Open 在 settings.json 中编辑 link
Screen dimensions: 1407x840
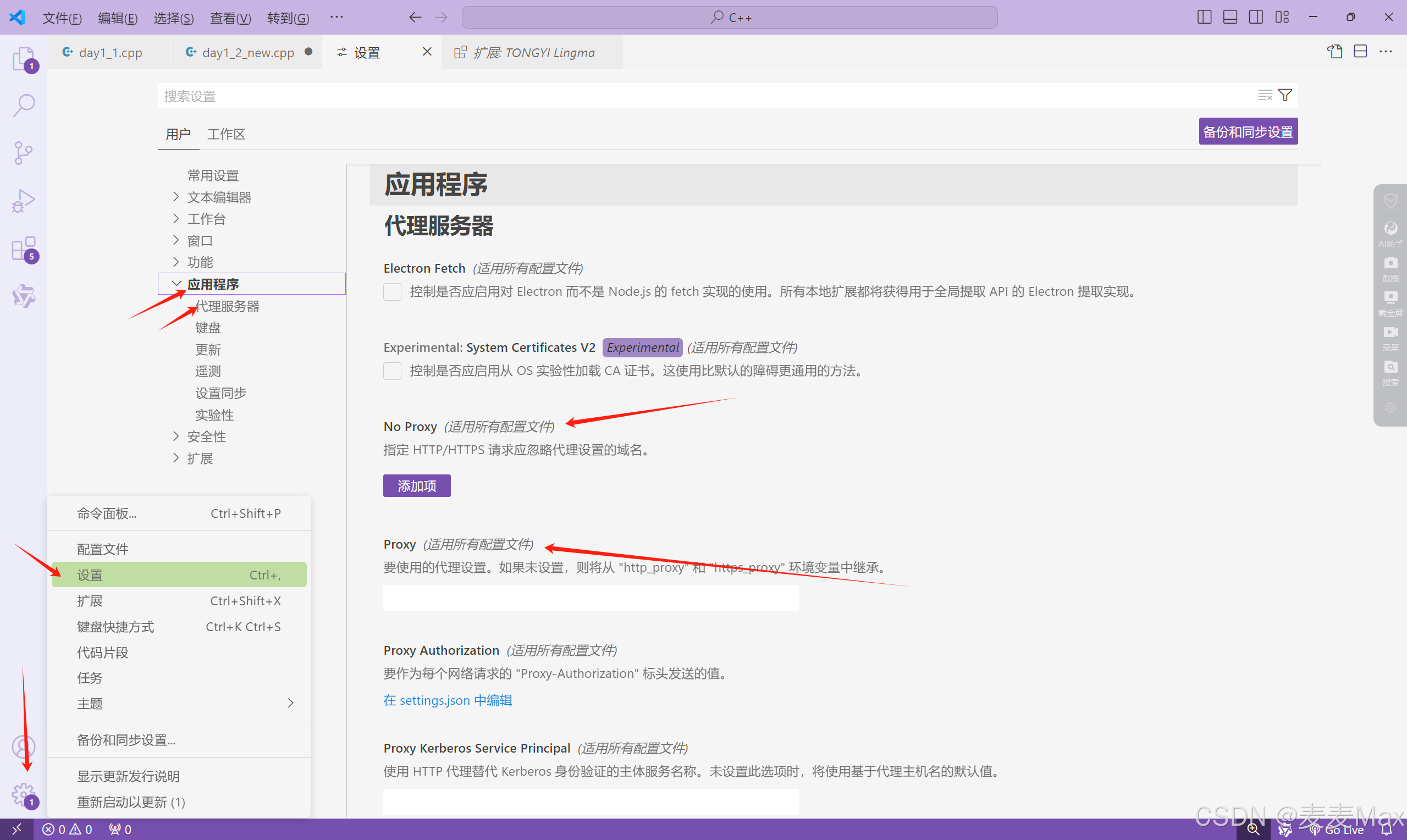click(447, 700)
